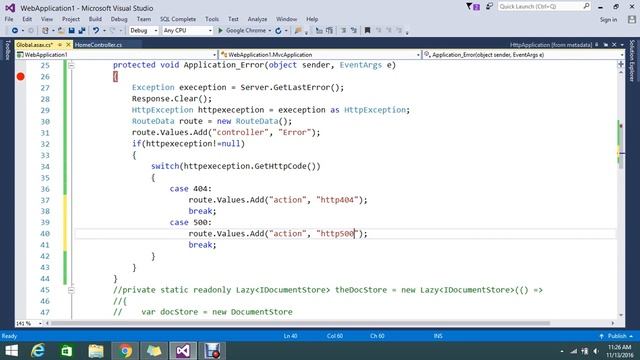Viewport: 640px width, 360px height.
Task: Open the Project menu
Action: click(x=71, y=19)
